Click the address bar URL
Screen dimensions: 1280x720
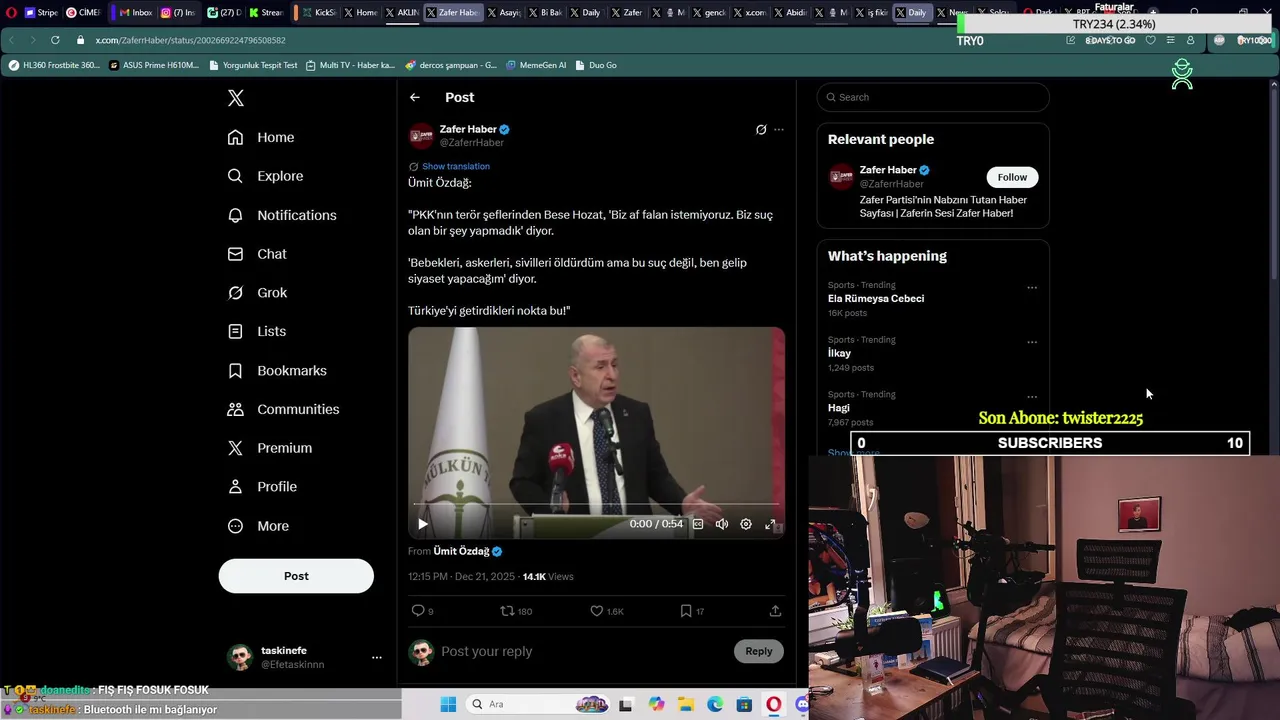point(190,40)
